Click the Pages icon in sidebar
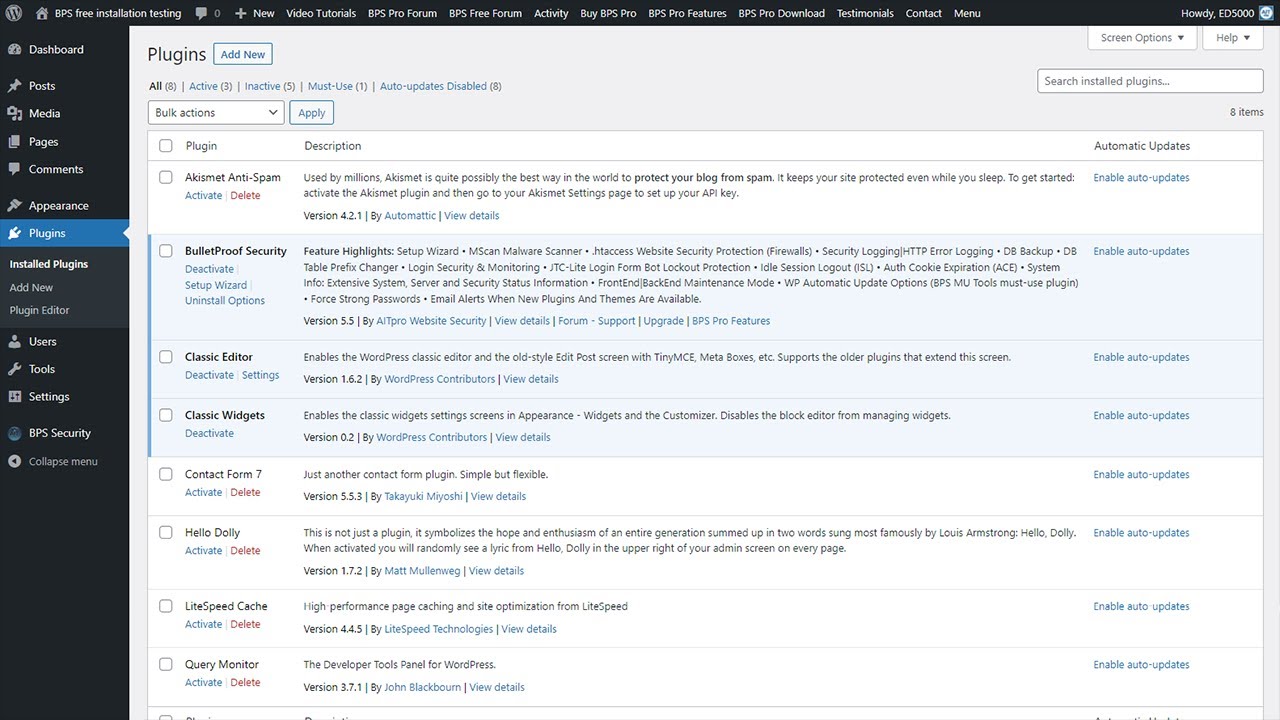The image size is (1280, 720). [x=14, y=142]
